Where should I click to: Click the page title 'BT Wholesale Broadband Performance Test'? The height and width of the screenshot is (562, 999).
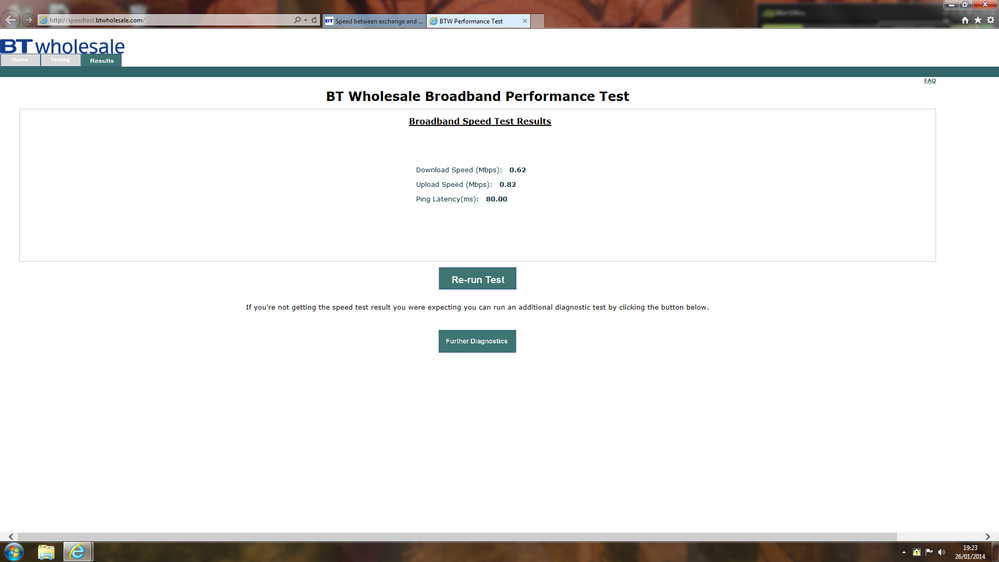477,96
